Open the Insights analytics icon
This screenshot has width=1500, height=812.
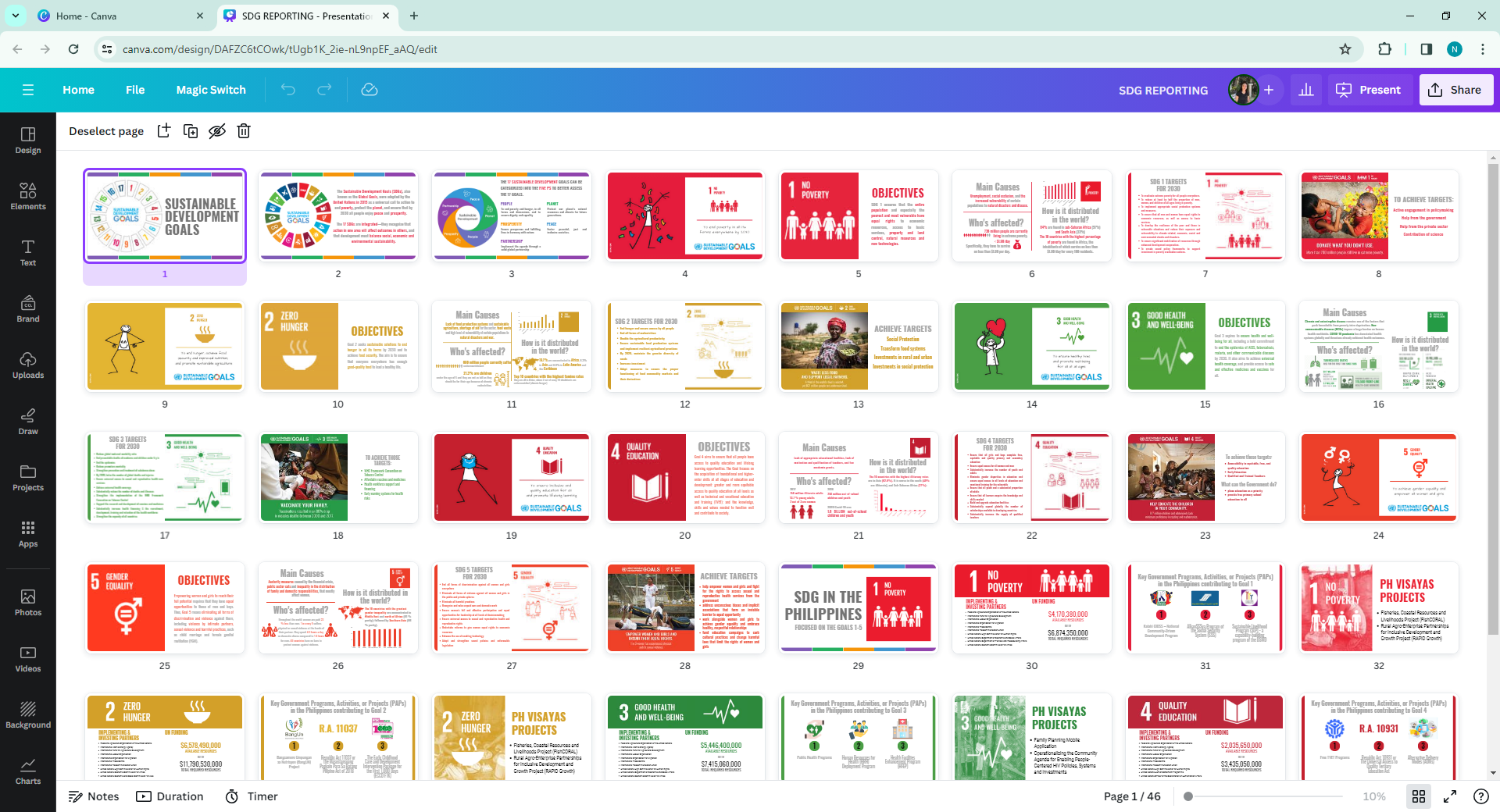coord(1306,90)
